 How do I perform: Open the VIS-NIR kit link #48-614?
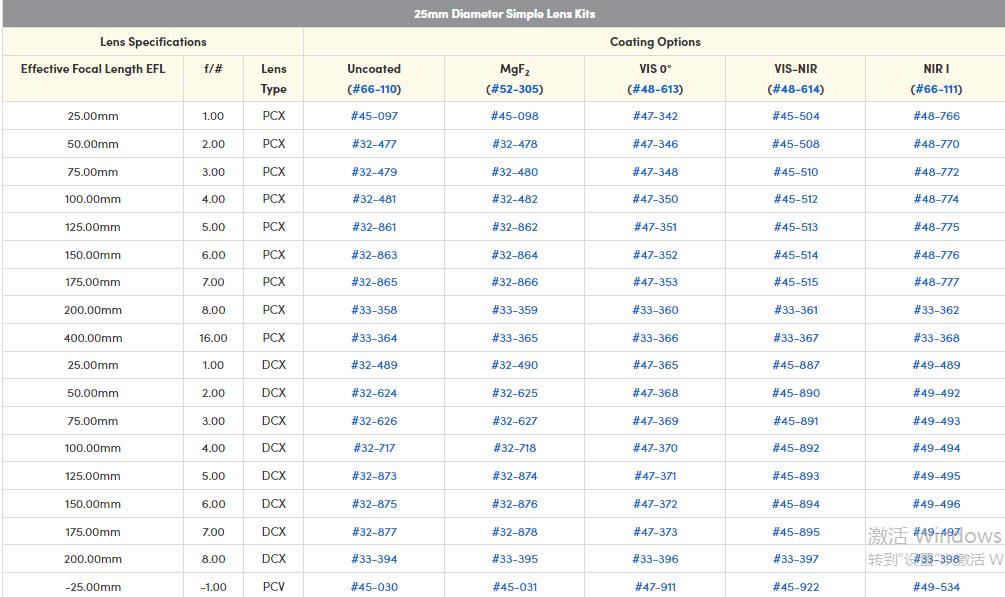795,89
